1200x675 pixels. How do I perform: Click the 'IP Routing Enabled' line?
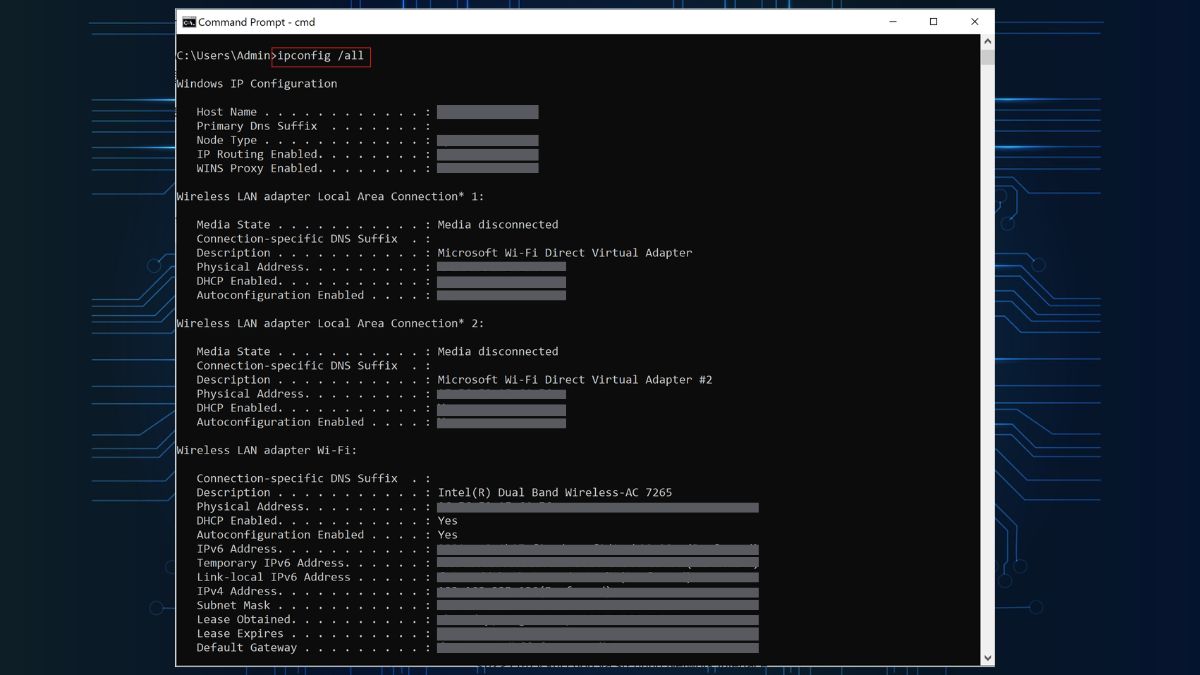(x=367, y=154)
